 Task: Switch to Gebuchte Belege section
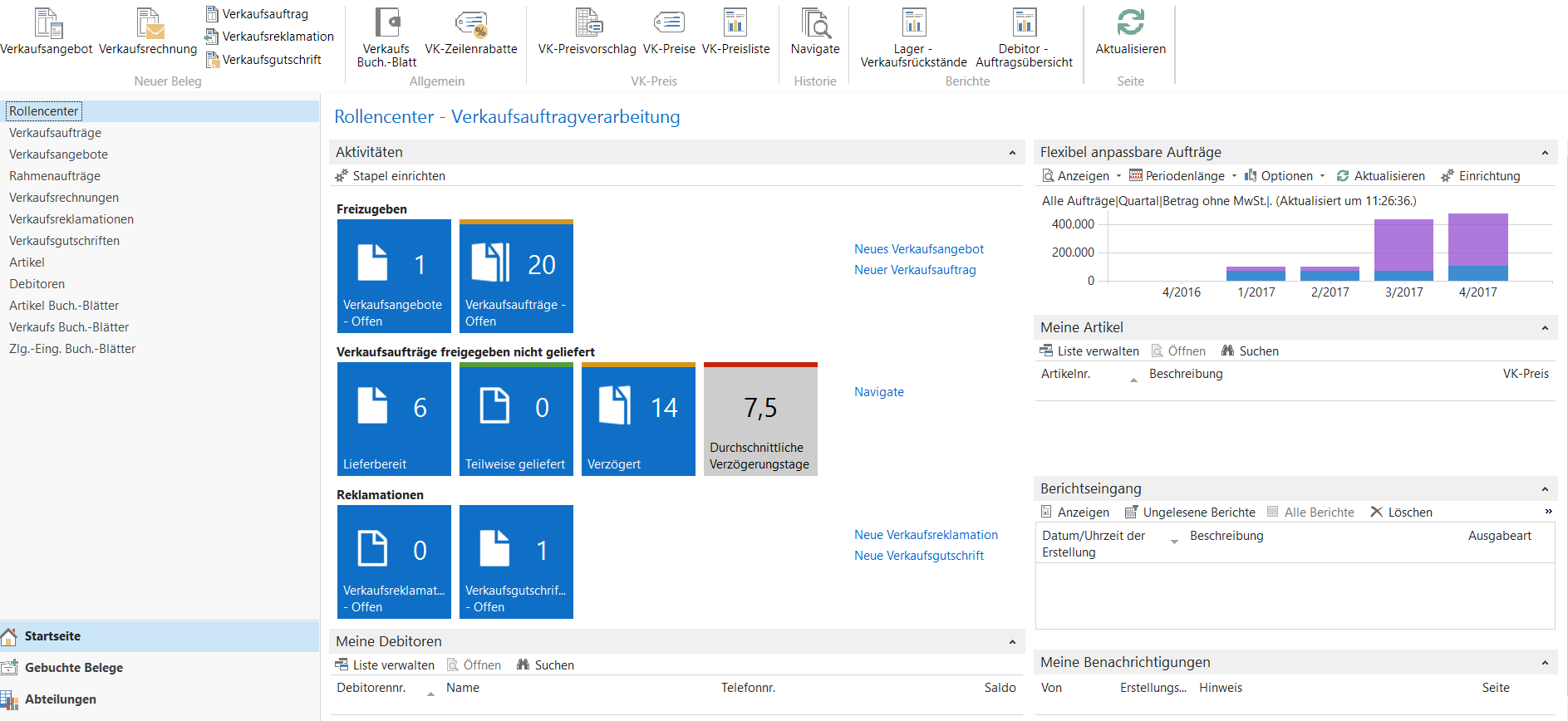tap(160, 668)
